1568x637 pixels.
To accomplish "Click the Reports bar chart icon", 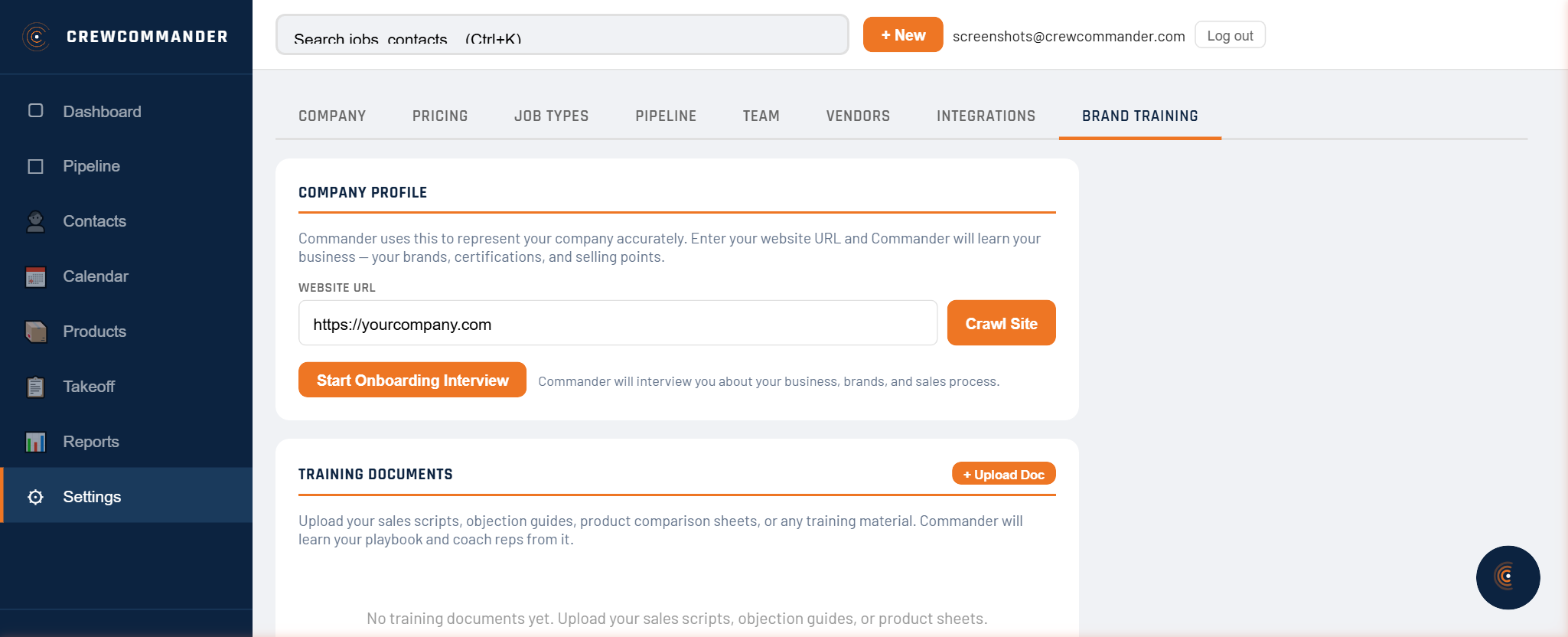I will click(35, 442).
